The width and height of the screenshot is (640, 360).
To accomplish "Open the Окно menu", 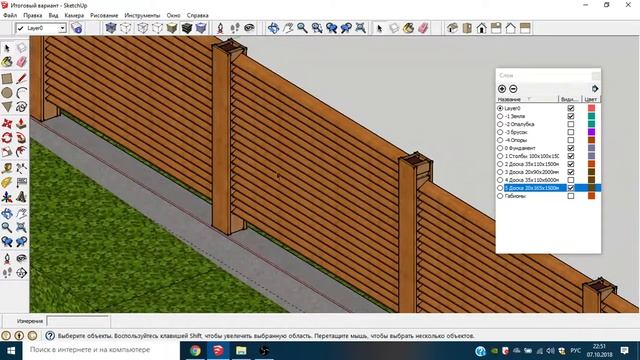I will coord(173,15).
